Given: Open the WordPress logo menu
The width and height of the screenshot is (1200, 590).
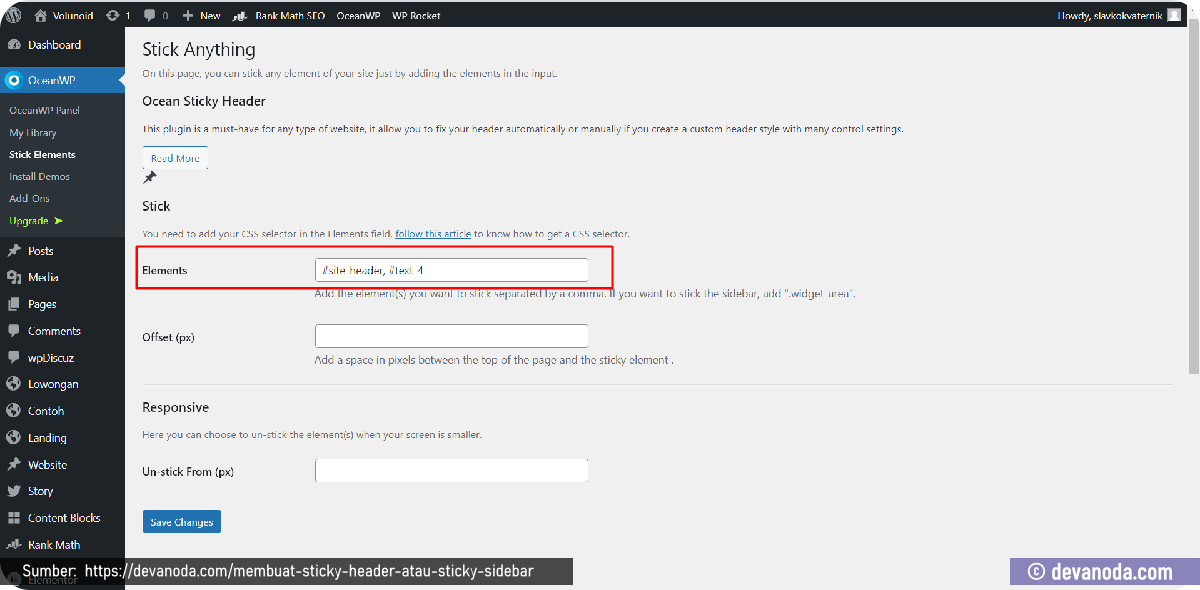Looking at the screenshot, I should (x=14, y=15).
